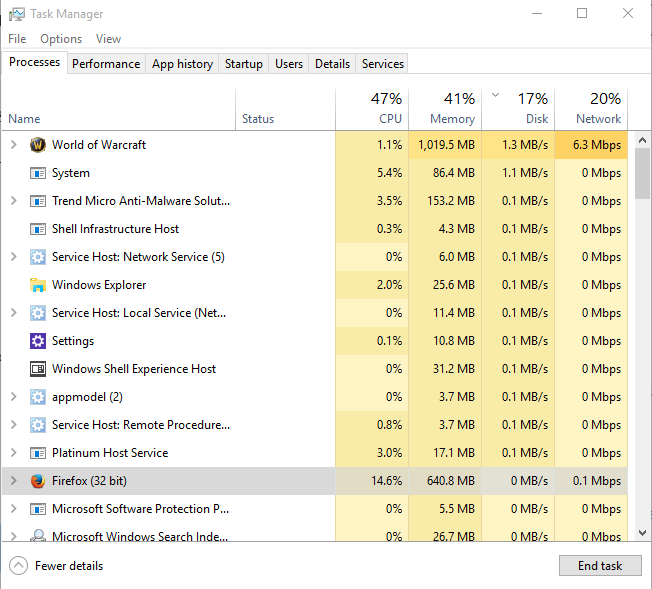Switch to the Performance tab

click(106, 64)
